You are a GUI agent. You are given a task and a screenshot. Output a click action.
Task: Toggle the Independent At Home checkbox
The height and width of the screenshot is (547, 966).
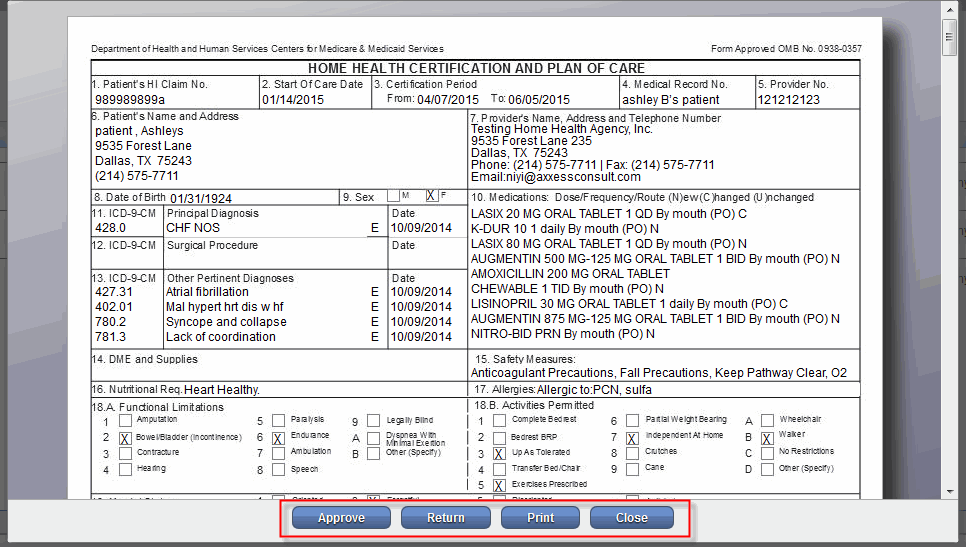[632, 438]
